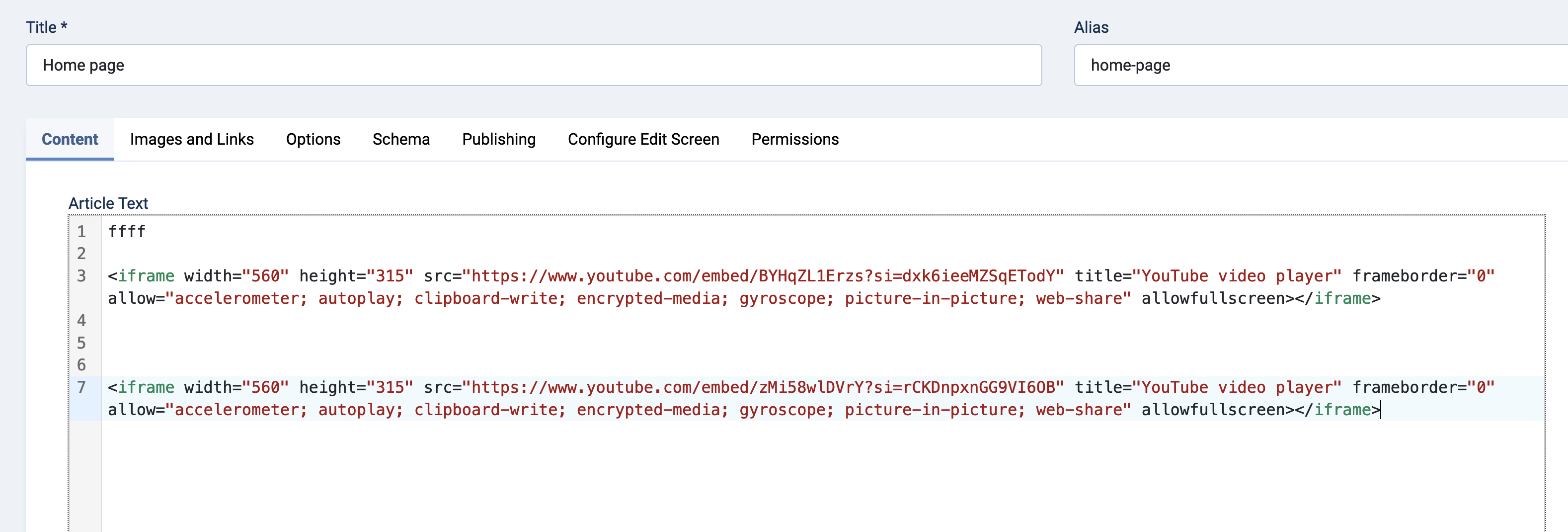Image resolution: width=1568 pixels, height=532 pixels.
Task: Click the 'ffff' text on line 1
Action: click(x=127, y=232)
